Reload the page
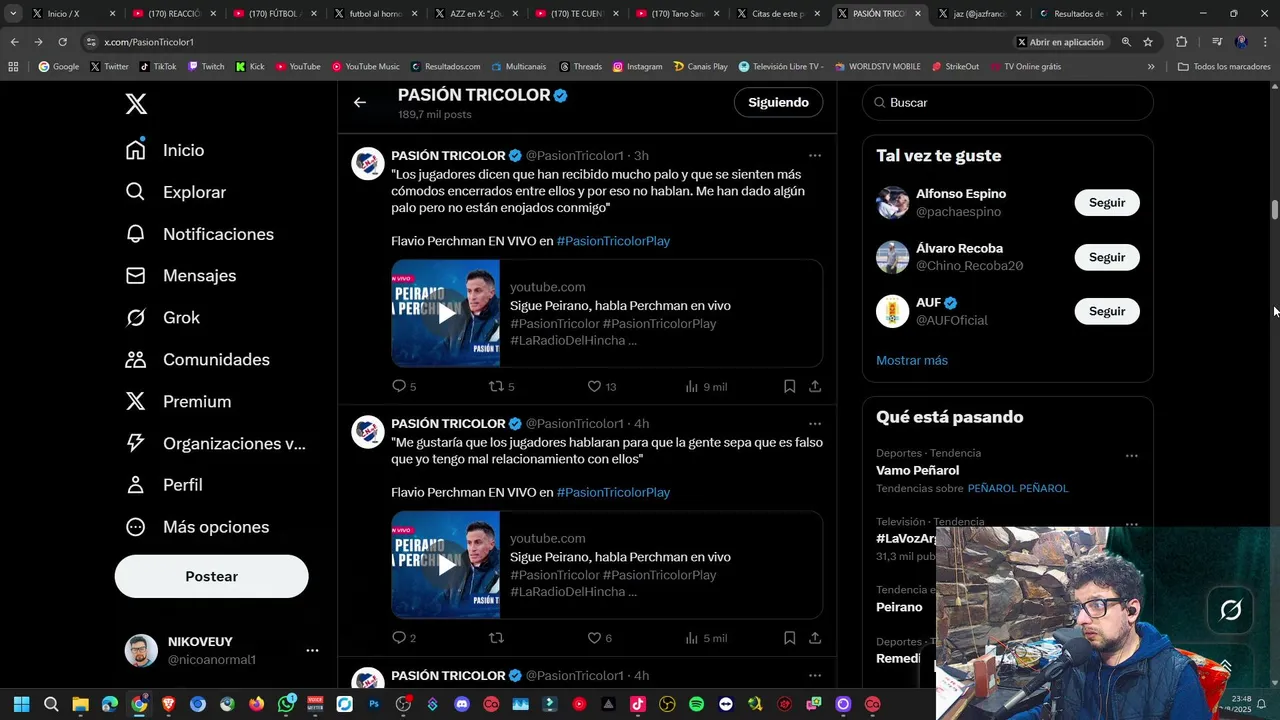This screenshot has height=720, width=1280. point(62,42)
